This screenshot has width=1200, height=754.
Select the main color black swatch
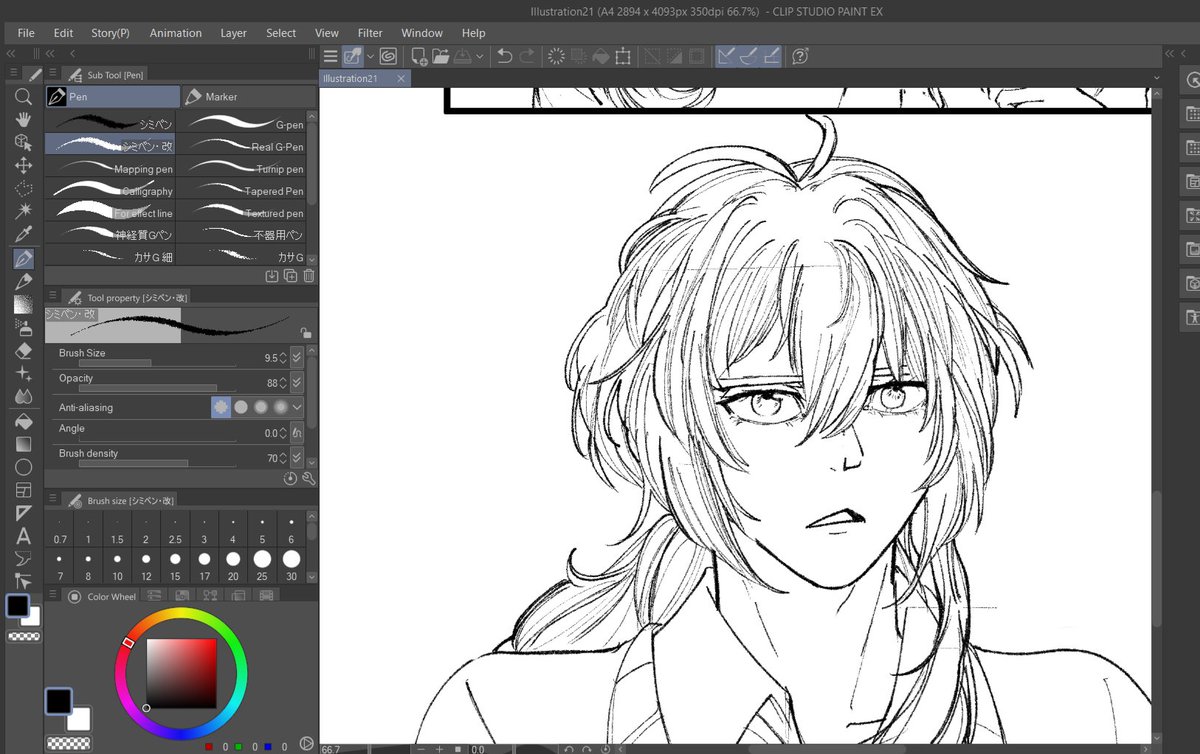pos(18,606)
